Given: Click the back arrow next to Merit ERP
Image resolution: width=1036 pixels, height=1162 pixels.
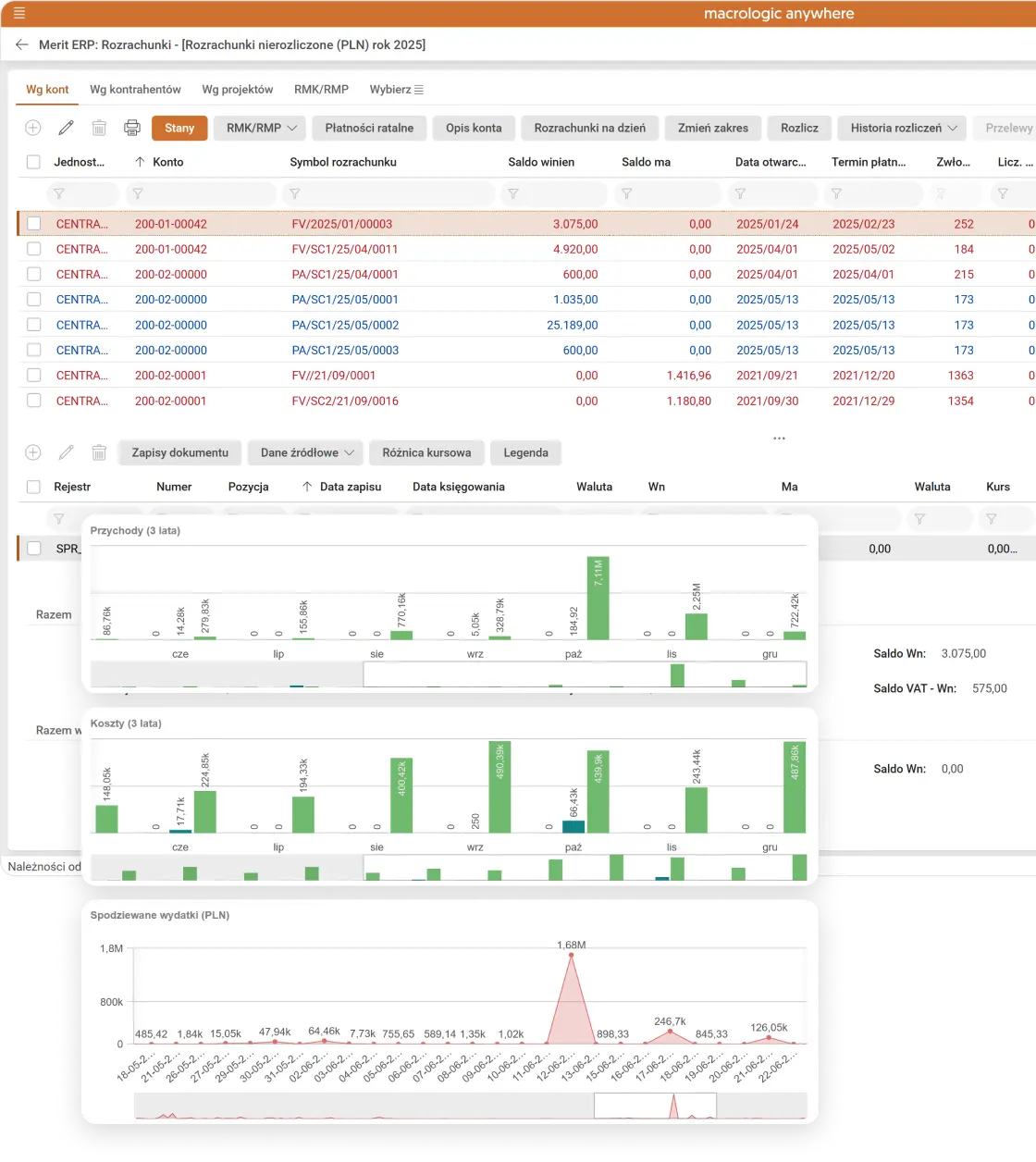Looking at the screenshot, I should point(22,44).
